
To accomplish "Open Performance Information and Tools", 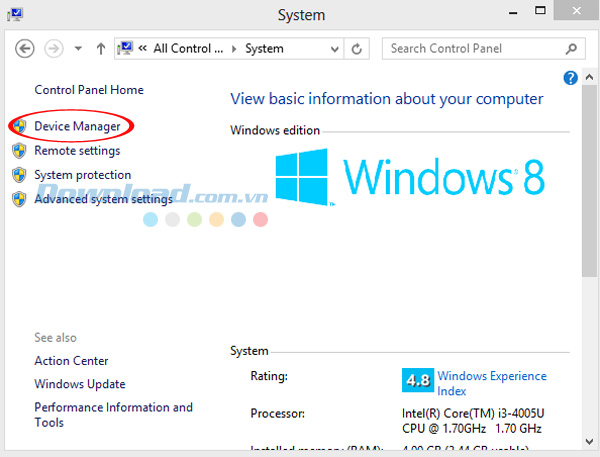I will click(x=114, y=415).
